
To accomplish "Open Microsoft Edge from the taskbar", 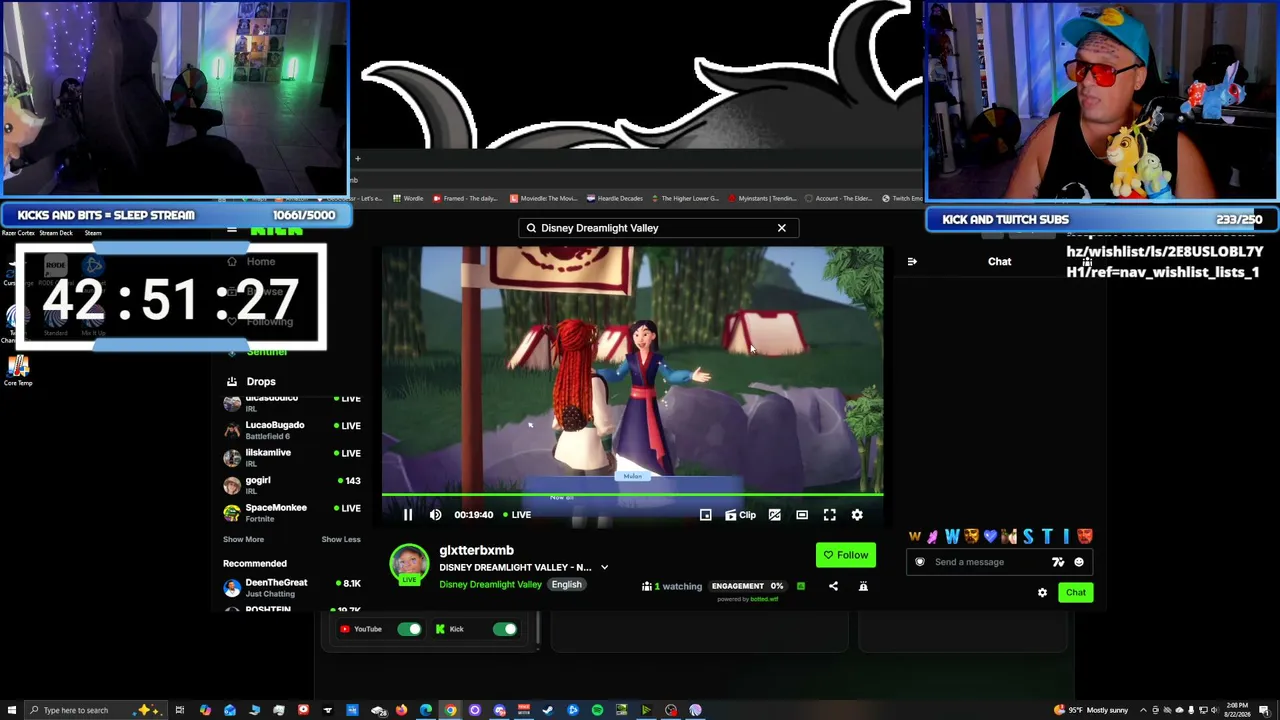I will point(426,710).
